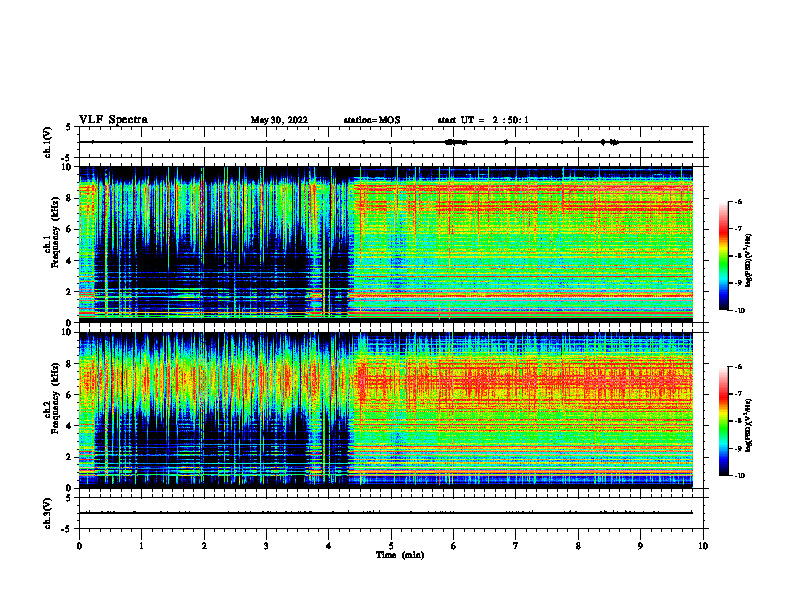
Task: Click inside the ch.2 spectrogram panel
Action: 386,410
